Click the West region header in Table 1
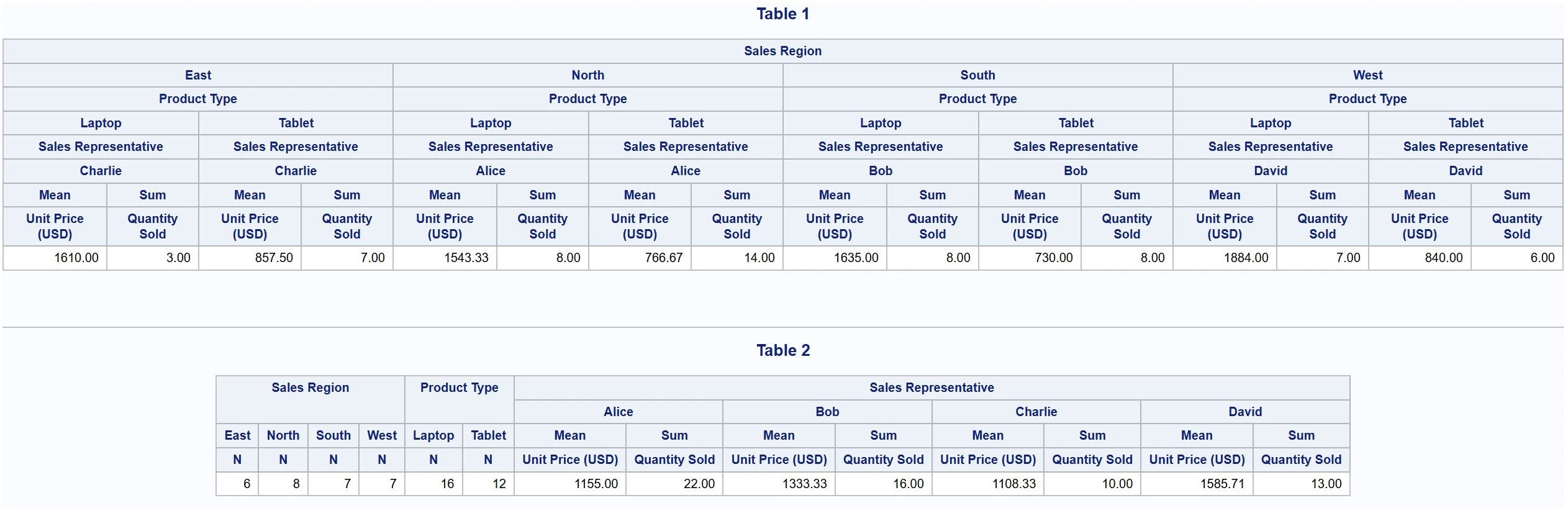Image resolution: width=1568 pixels, height=508 pixels. [x=1367, y=75]
